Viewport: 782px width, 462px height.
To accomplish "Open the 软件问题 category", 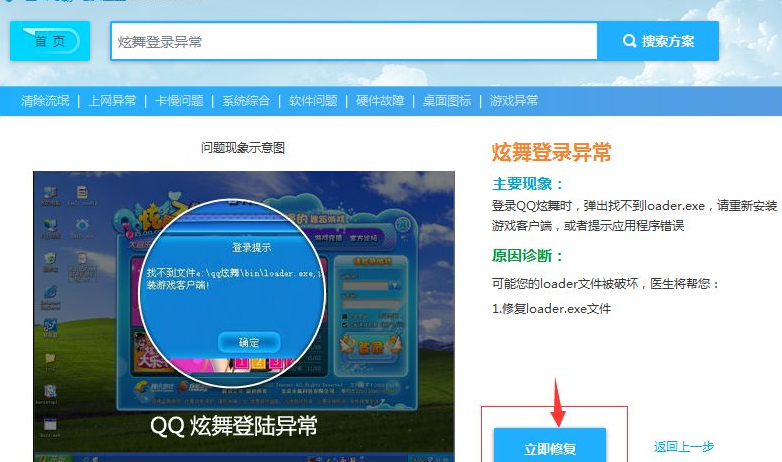I will [x=313, y=101].
